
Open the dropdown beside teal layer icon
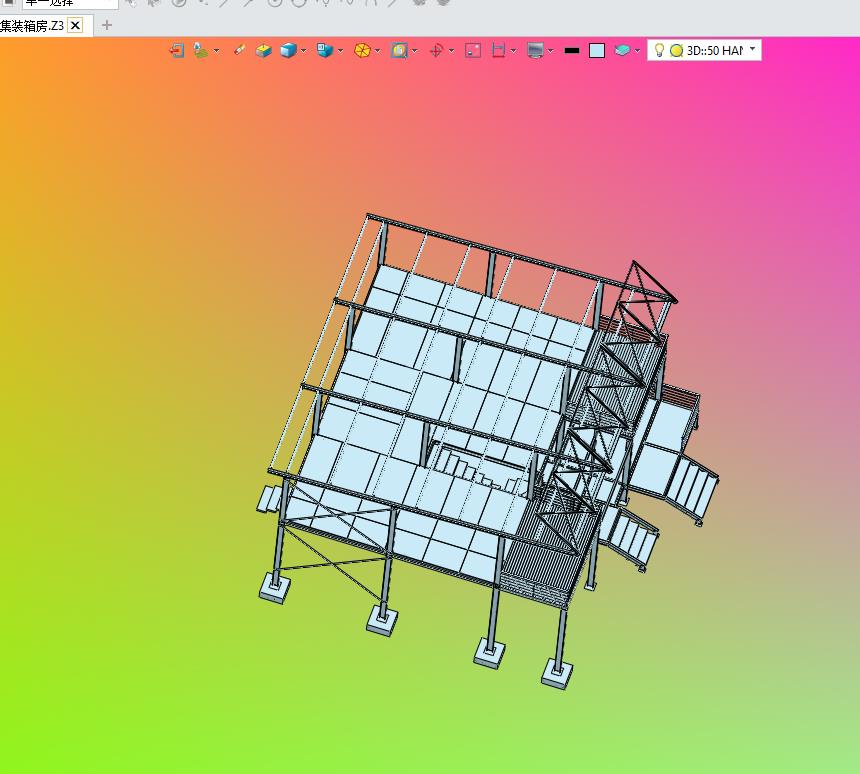click(x=637, y=50)
